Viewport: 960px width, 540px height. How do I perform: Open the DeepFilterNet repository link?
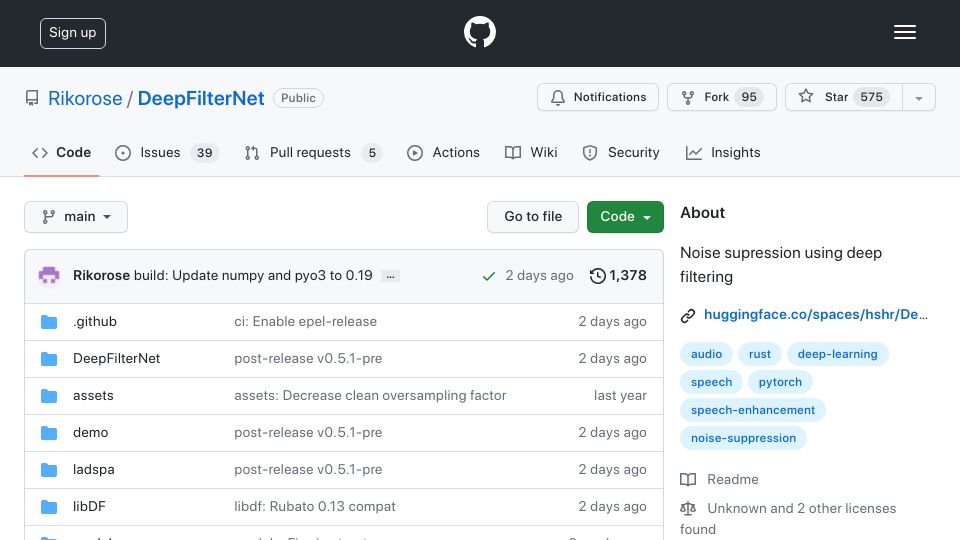pos(201,98)
